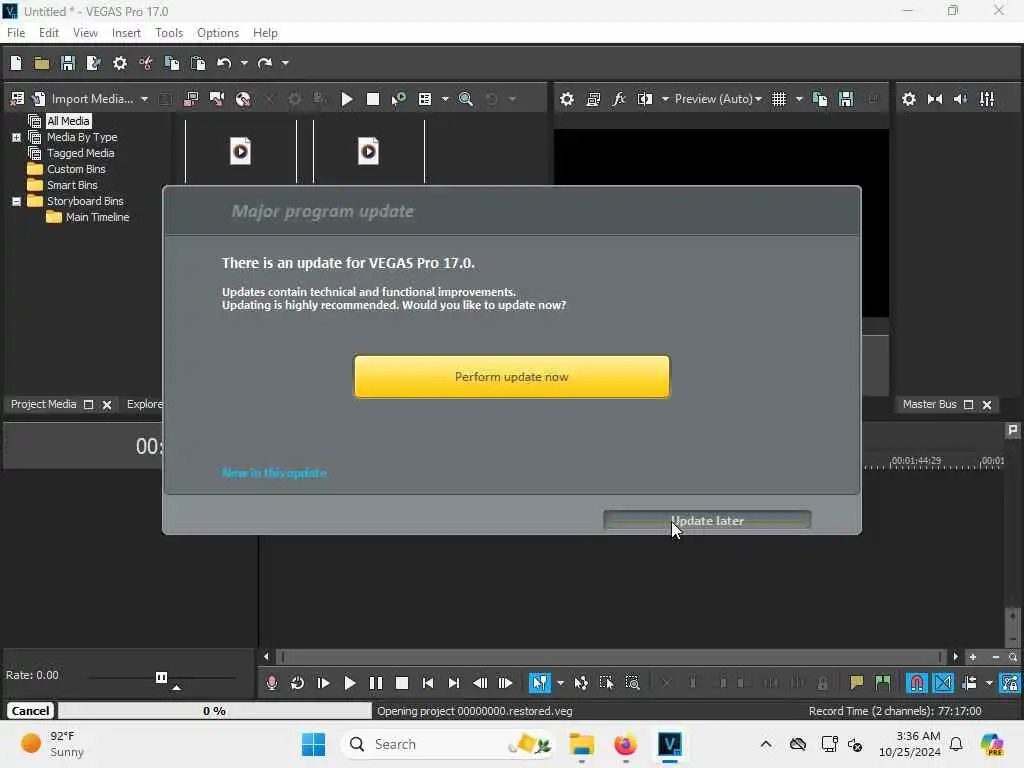Toggle split screen view in preview toolbar
Viewport: 1024px width, 768px height.
tap(645, 99)
